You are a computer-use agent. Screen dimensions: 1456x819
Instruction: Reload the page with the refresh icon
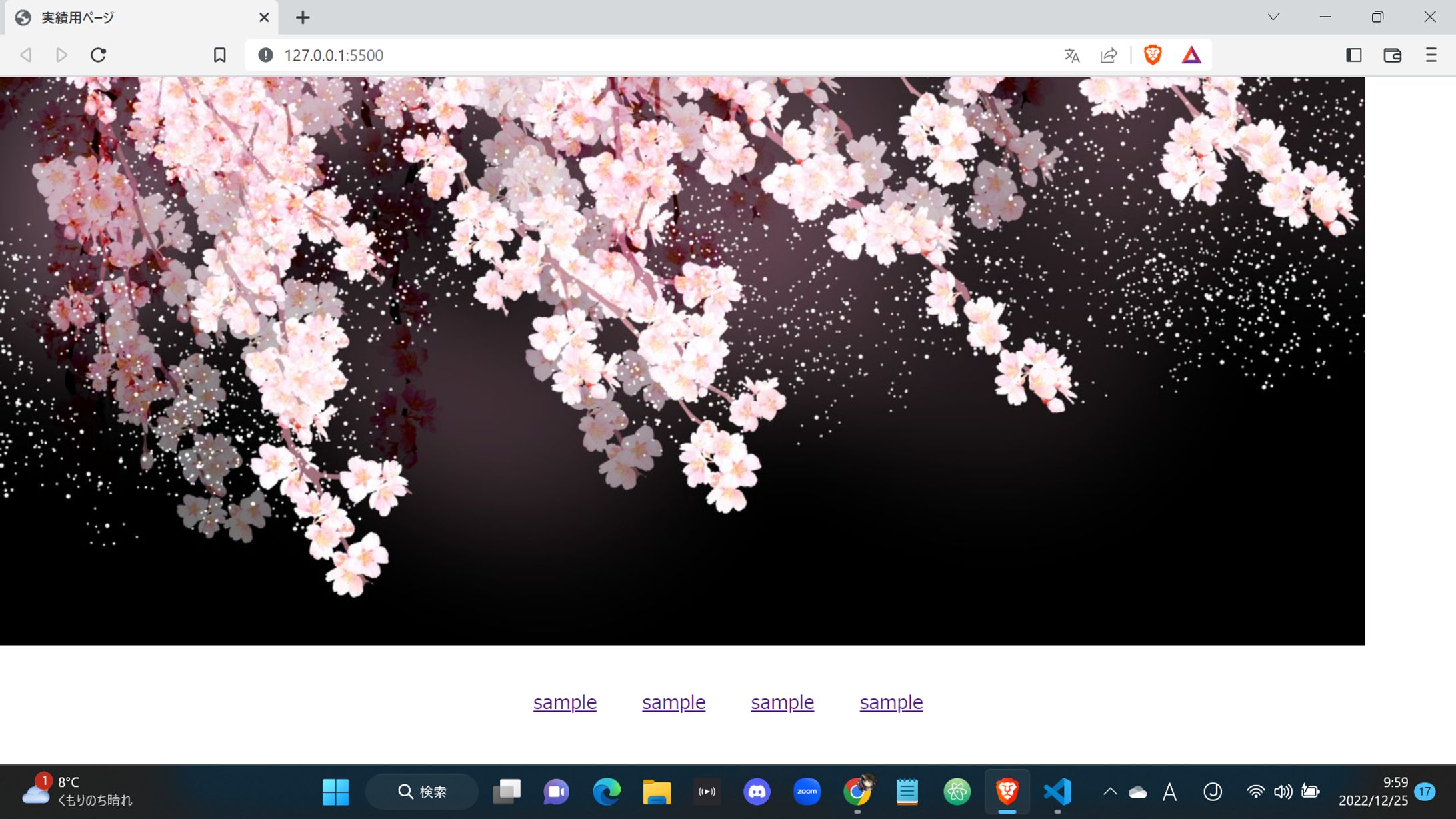[x=99, y=55]
